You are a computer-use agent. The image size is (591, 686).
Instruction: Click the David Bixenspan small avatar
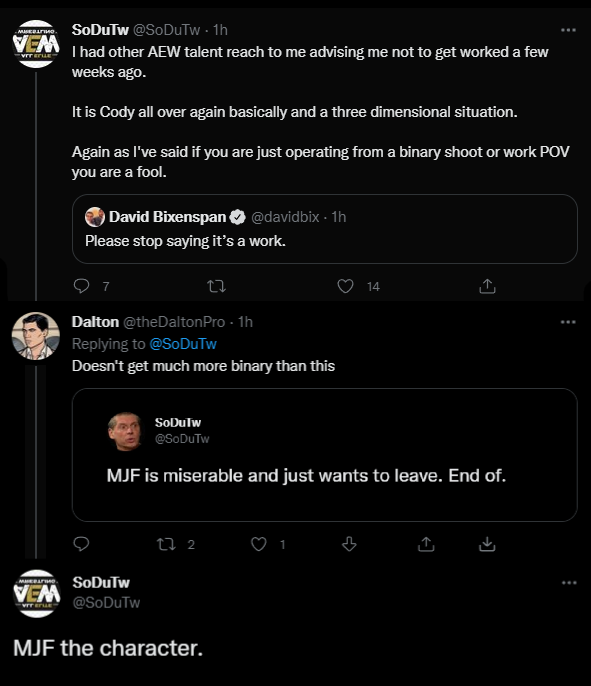point(95,217)
